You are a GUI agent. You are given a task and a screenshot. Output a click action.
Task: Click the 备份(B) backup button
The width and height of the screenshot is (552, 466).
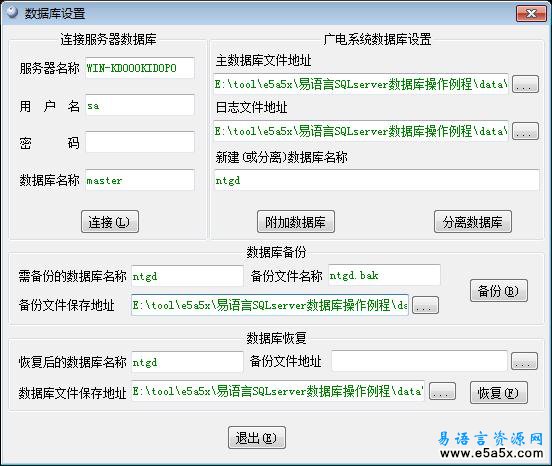[498, 291]
